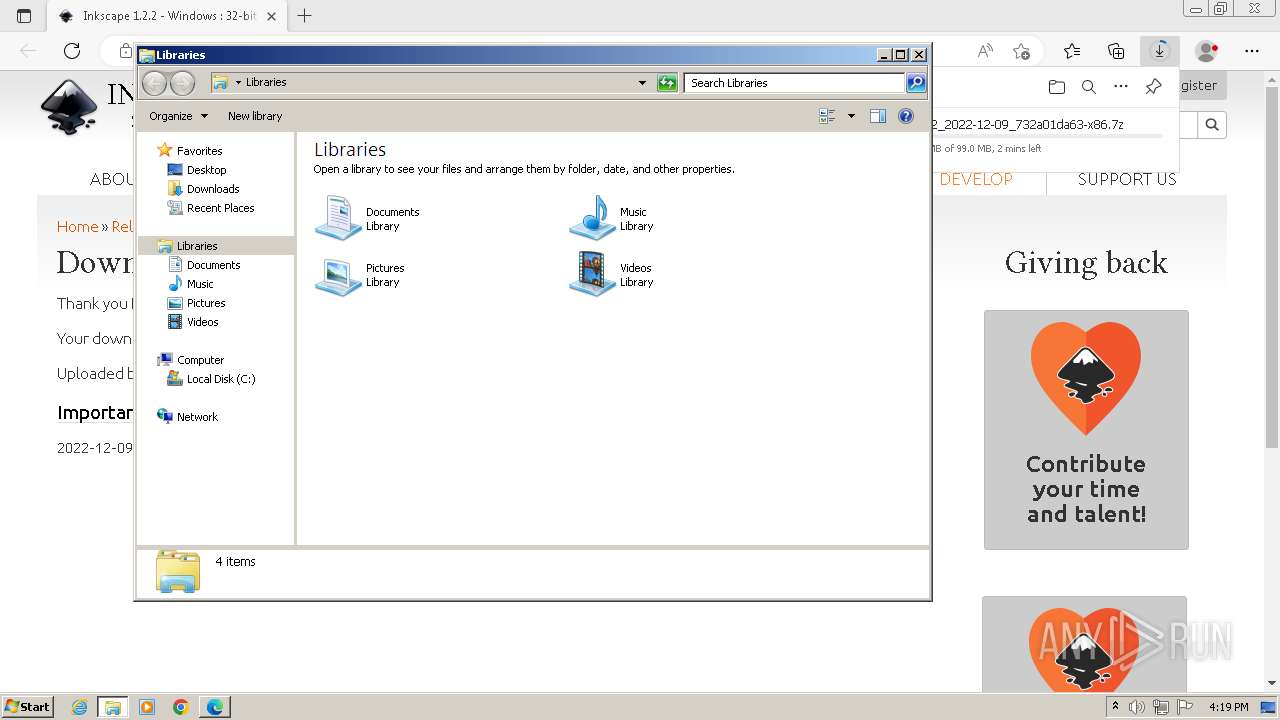1280x720 pixels.
Task: Click the Inkscape site search magnifier button
Action: click(x=1212, y=125)
